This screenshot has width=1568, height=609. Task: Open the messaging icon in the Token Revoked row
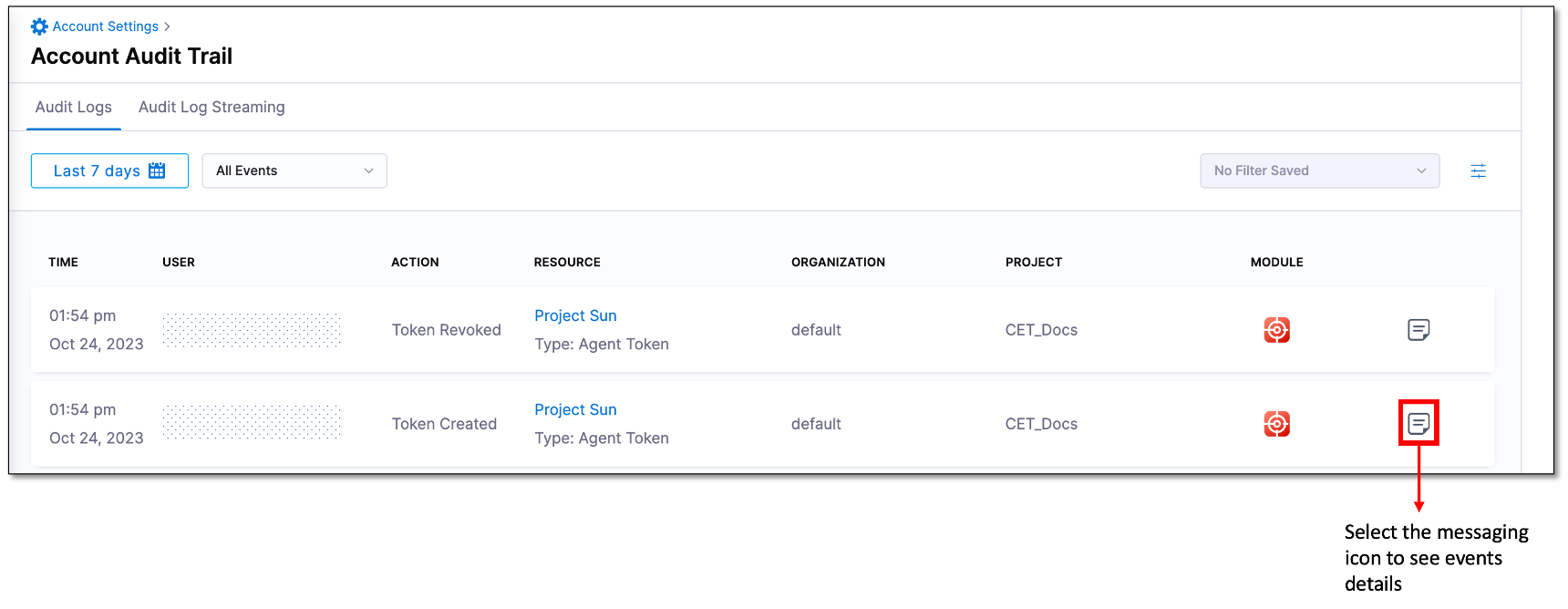1418,329
